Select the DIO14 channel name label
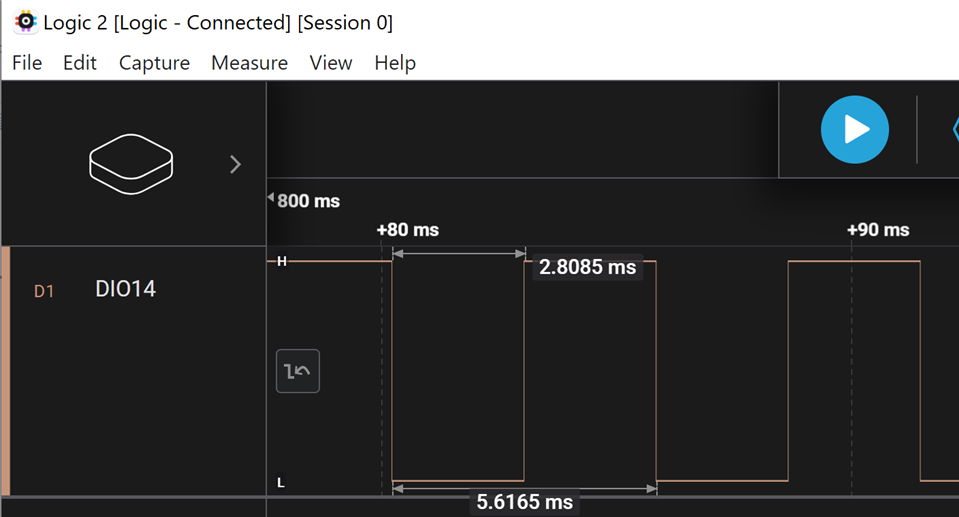959x517 pixels. click(x=125, y=290)
